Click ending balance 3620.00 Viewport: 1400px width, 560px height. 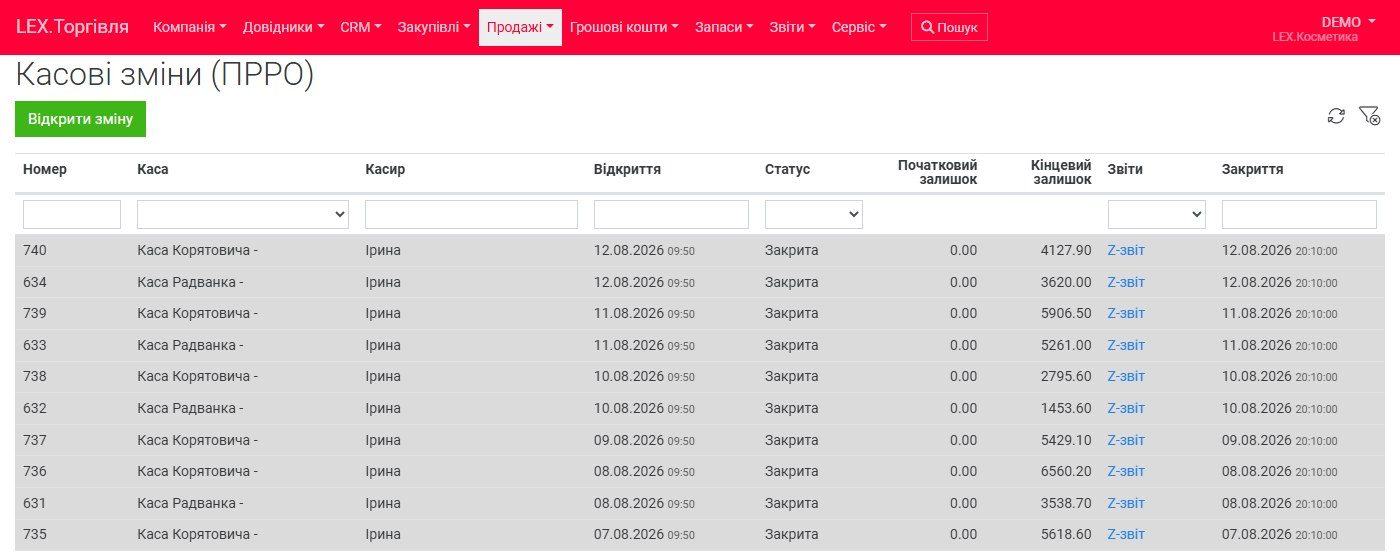click(1066, 282)
